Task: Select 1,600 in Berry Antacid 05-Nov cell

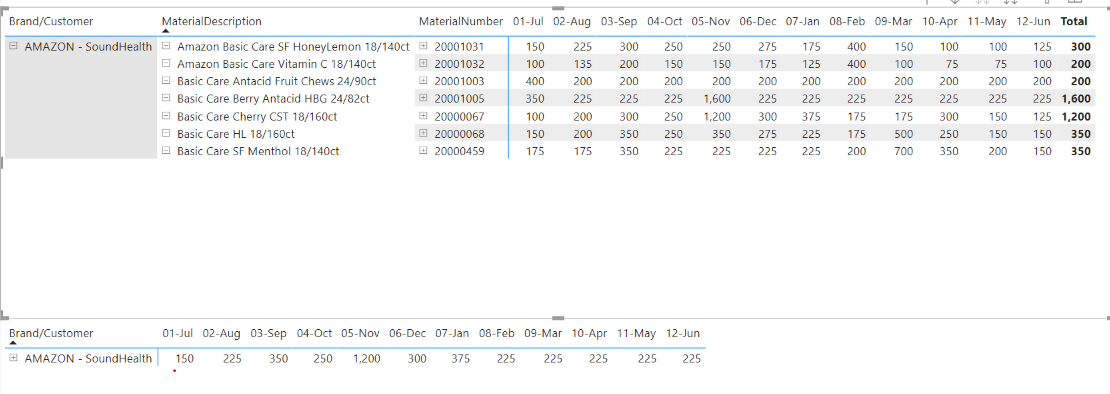Action: [717, 98]
